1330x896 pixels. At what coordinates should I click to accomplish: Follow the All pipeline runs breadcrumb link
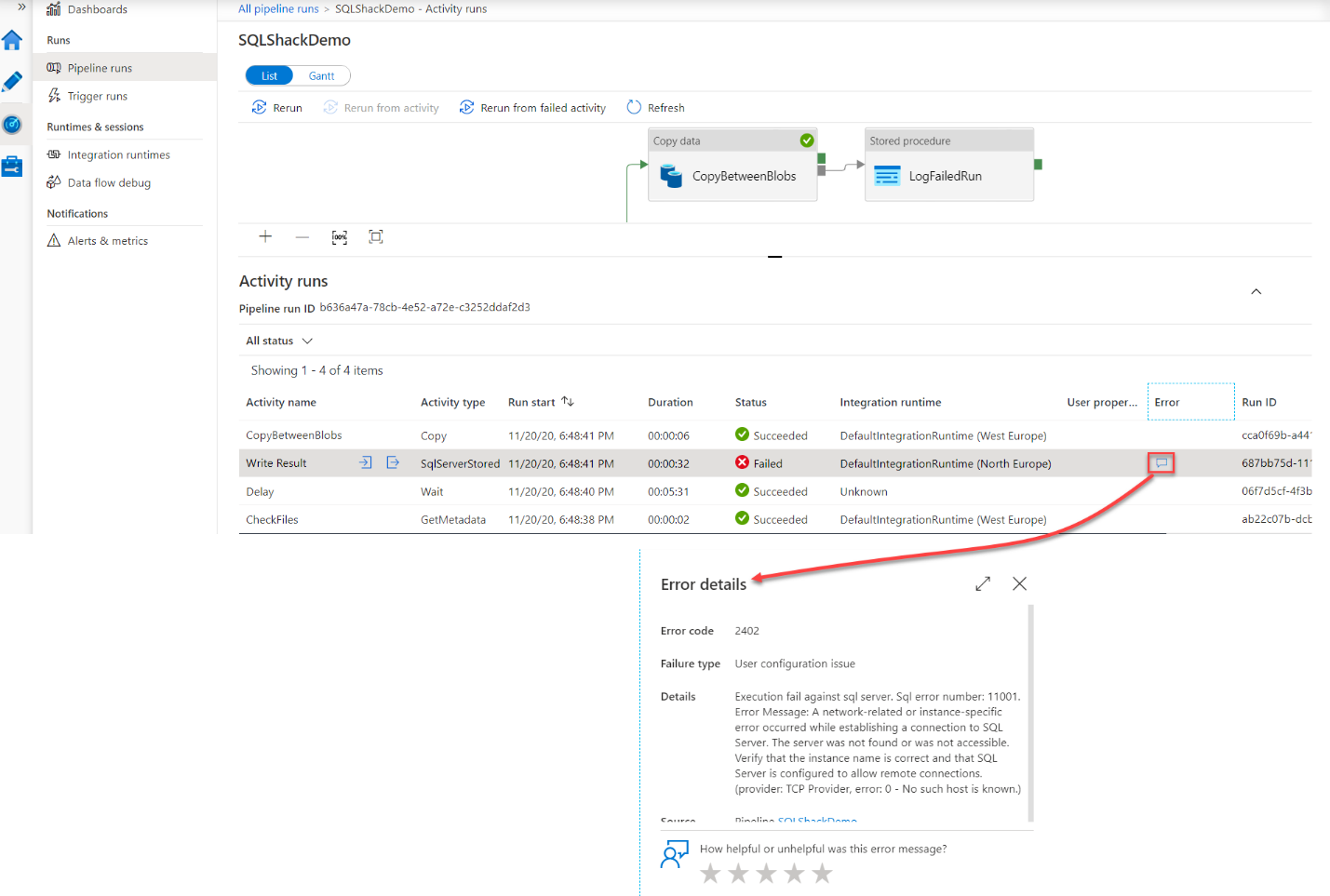click(278, 9)
